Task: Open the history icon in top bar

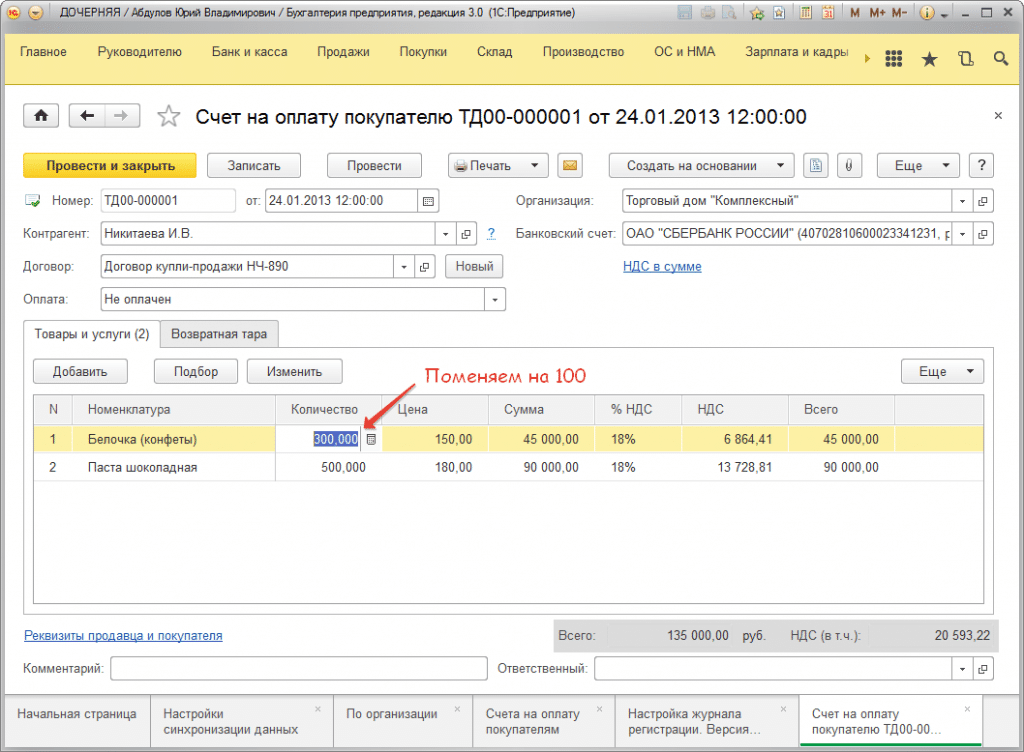Action: 965,59
